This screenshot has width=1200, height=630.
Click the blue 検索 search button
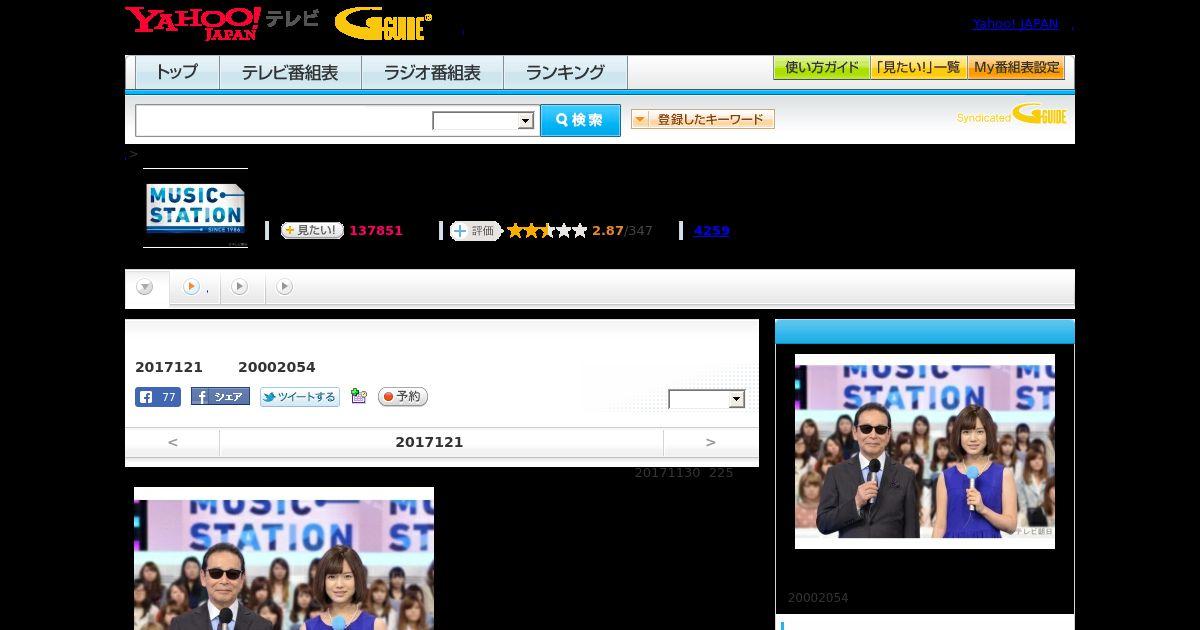tap(580, 120)
